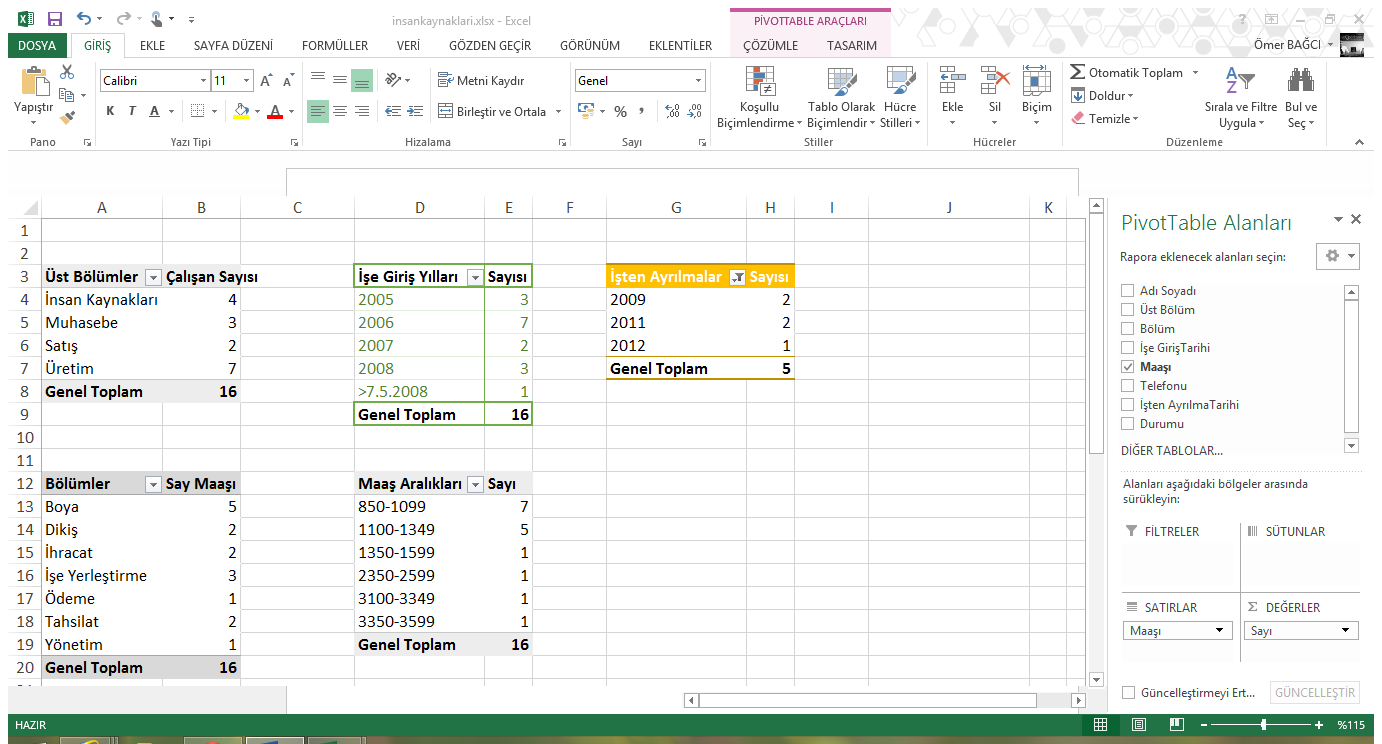
Task: Click the Tablo Olarak Biçimlendir icon
Action: click(840, 82)
